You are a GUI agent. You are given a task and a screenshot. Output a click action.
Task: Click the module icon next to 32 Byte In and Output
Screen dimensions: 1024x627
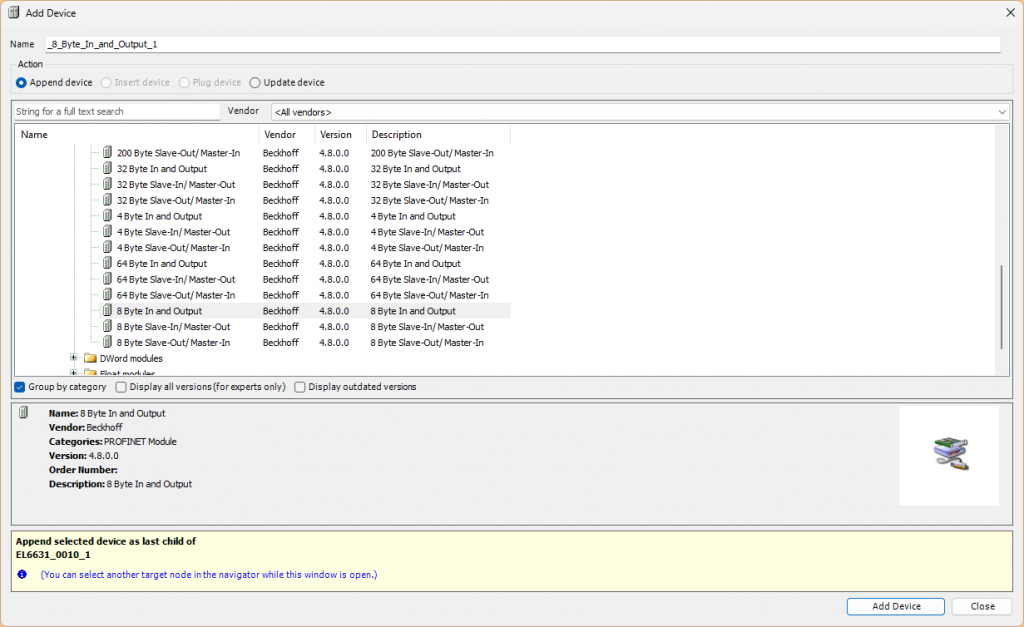click(108, 169)
